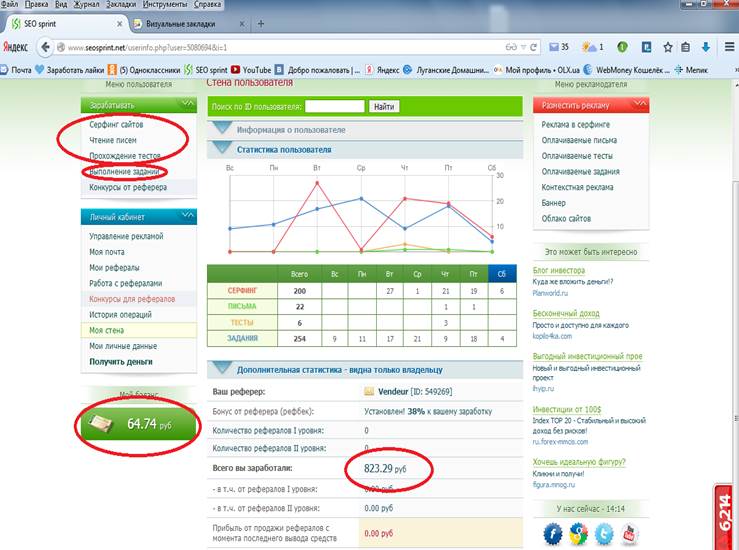Open the Почта bookmark
Screen dimensions: 739x550
[16, 70]
